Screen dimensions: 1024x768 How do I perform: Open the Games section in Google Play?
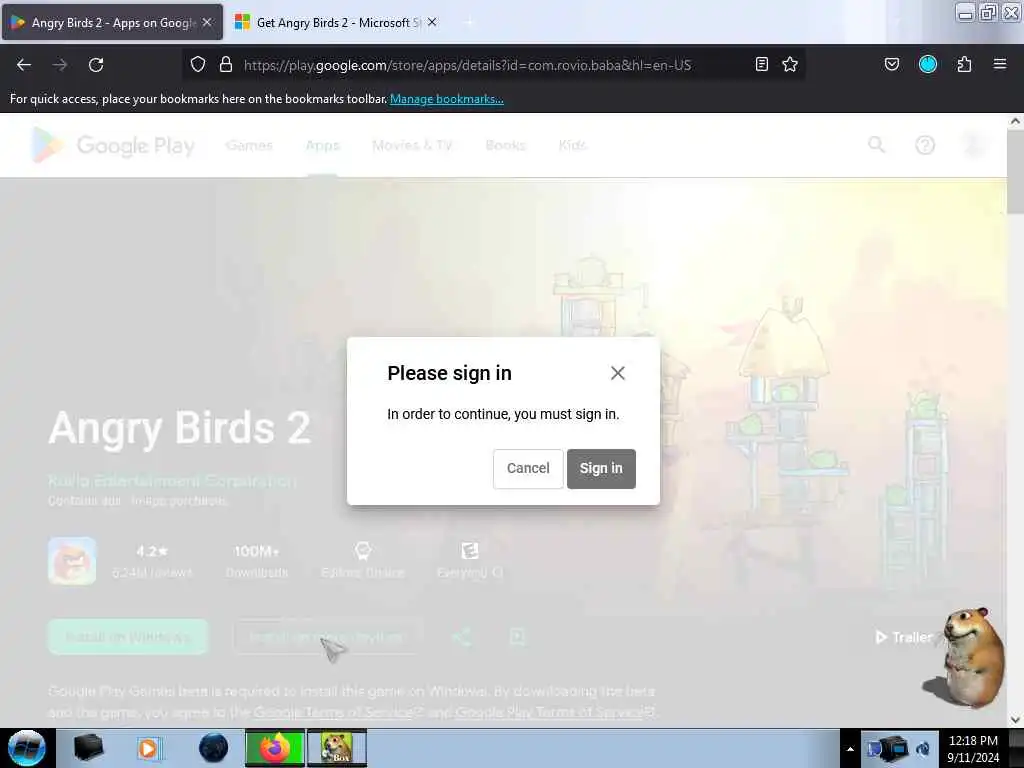click(x=249, y=145)
